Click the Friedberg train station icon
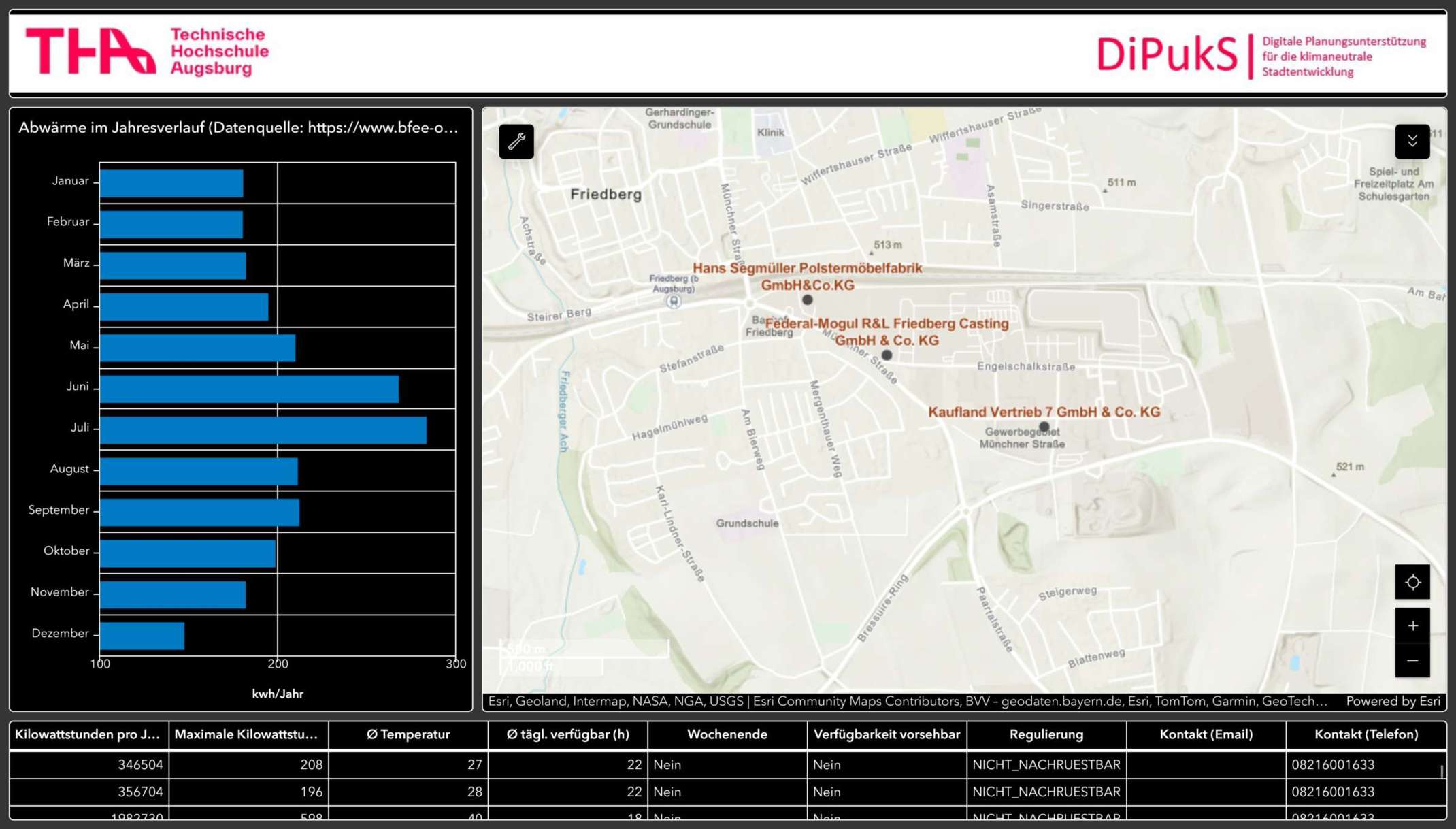Image resolution: width=1456 pixels, height=829 pixels. pos(674,301)
